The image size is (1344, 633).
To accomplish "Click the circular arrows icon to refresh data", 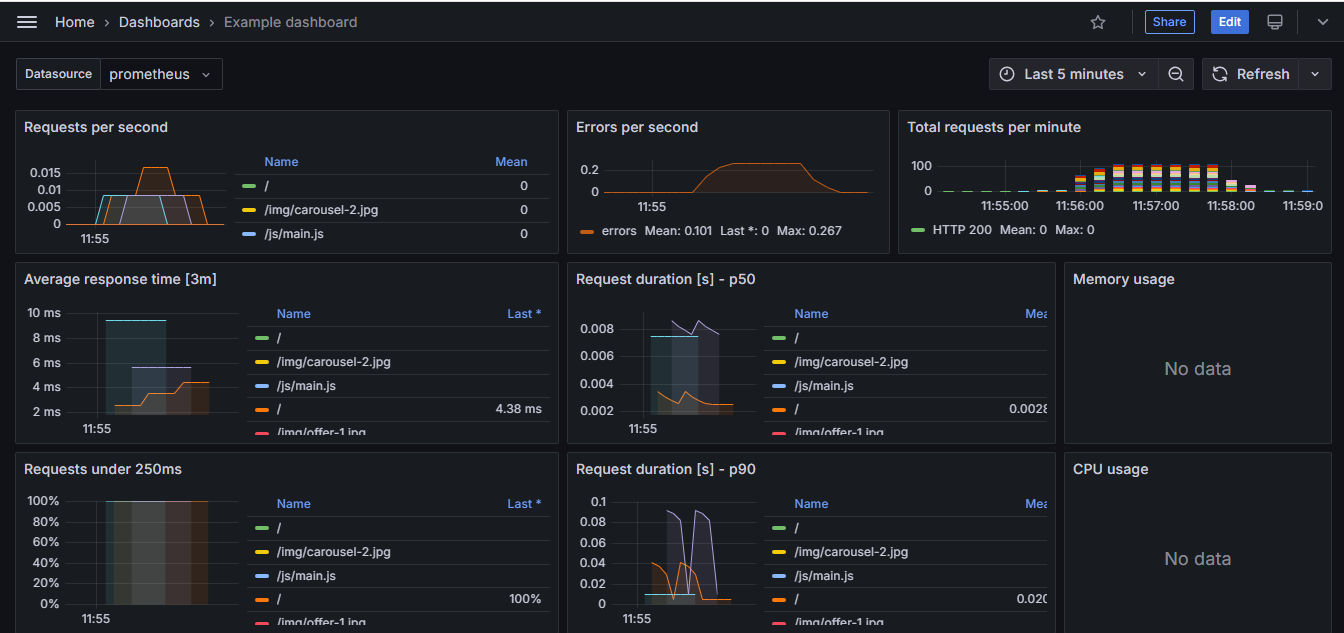I will 1220,73.
